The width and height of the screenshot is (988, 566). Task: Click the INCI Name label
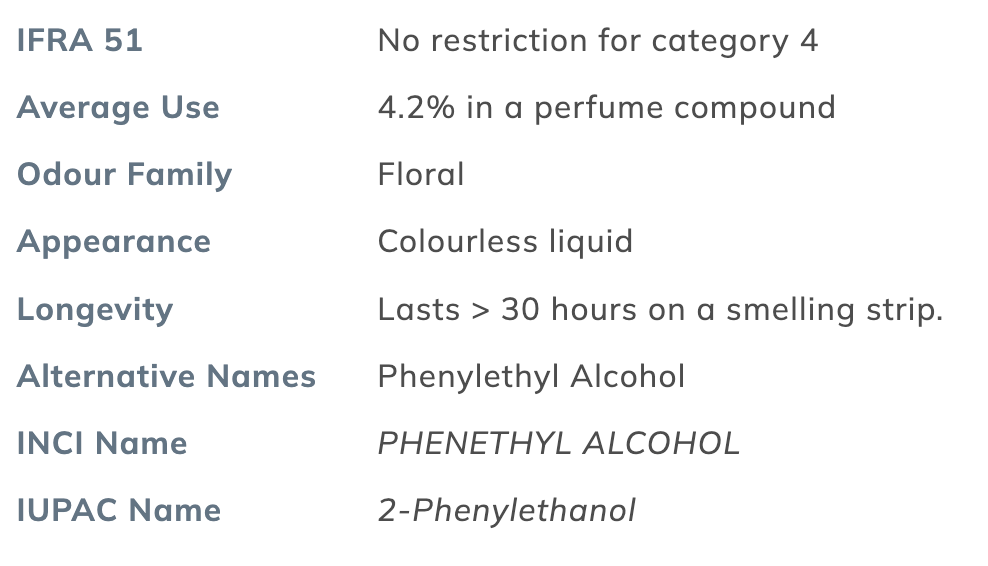click(101, 444)
